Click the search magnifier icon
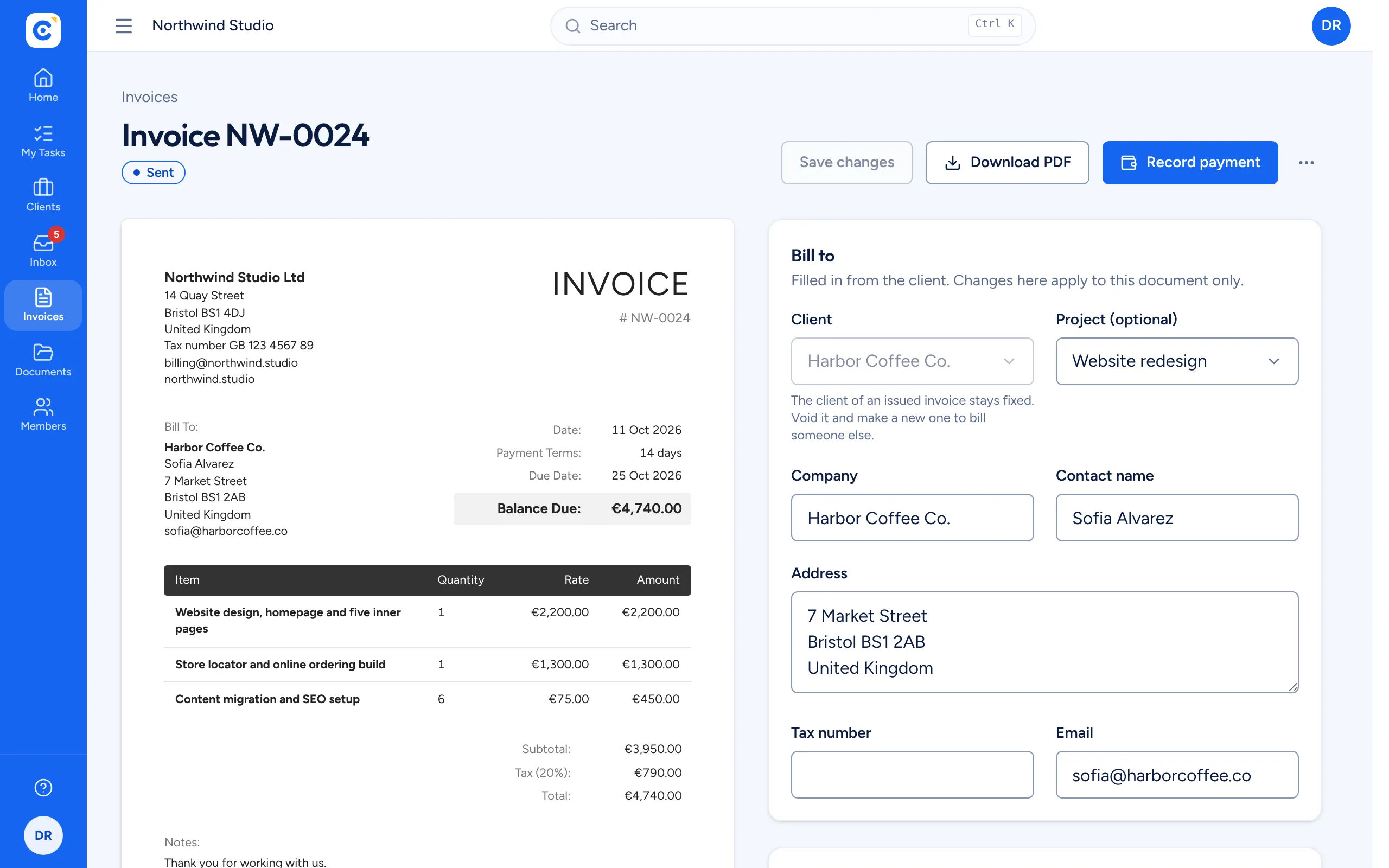The height and width of the screenshot is (868, 1389). point(572,26)
